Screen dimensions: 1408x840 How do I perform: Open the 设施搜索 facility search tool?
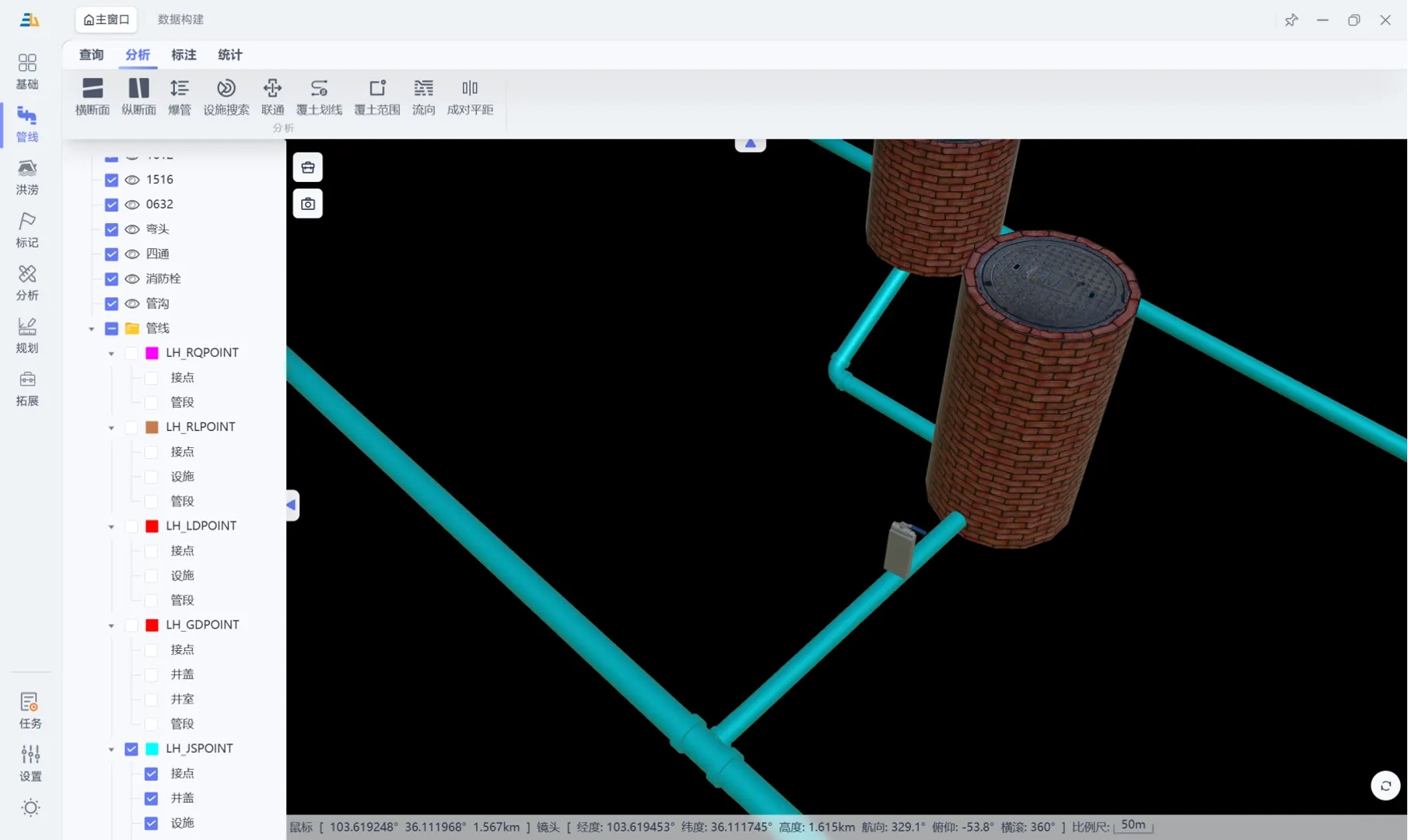pos(226,97)
